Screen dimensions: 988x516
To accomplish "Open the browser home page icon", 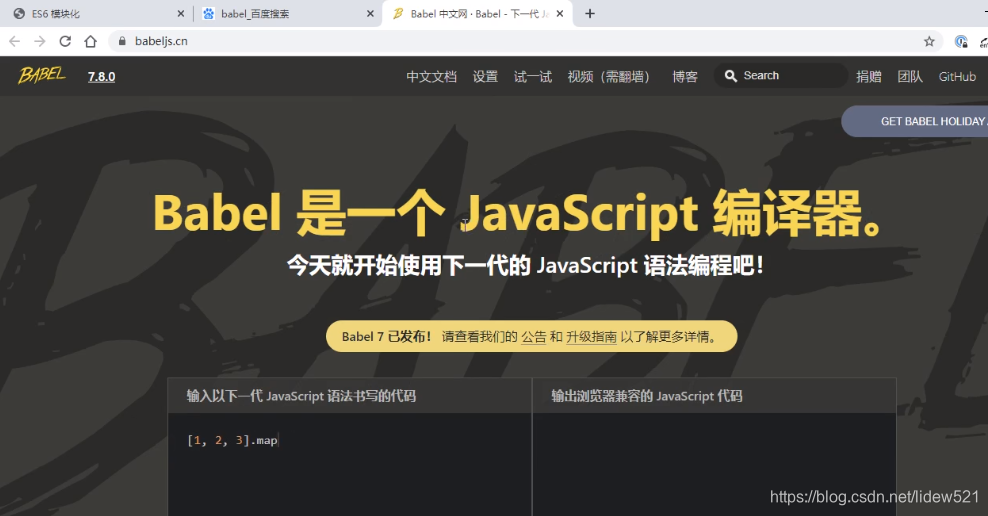I will click(91, 41).
